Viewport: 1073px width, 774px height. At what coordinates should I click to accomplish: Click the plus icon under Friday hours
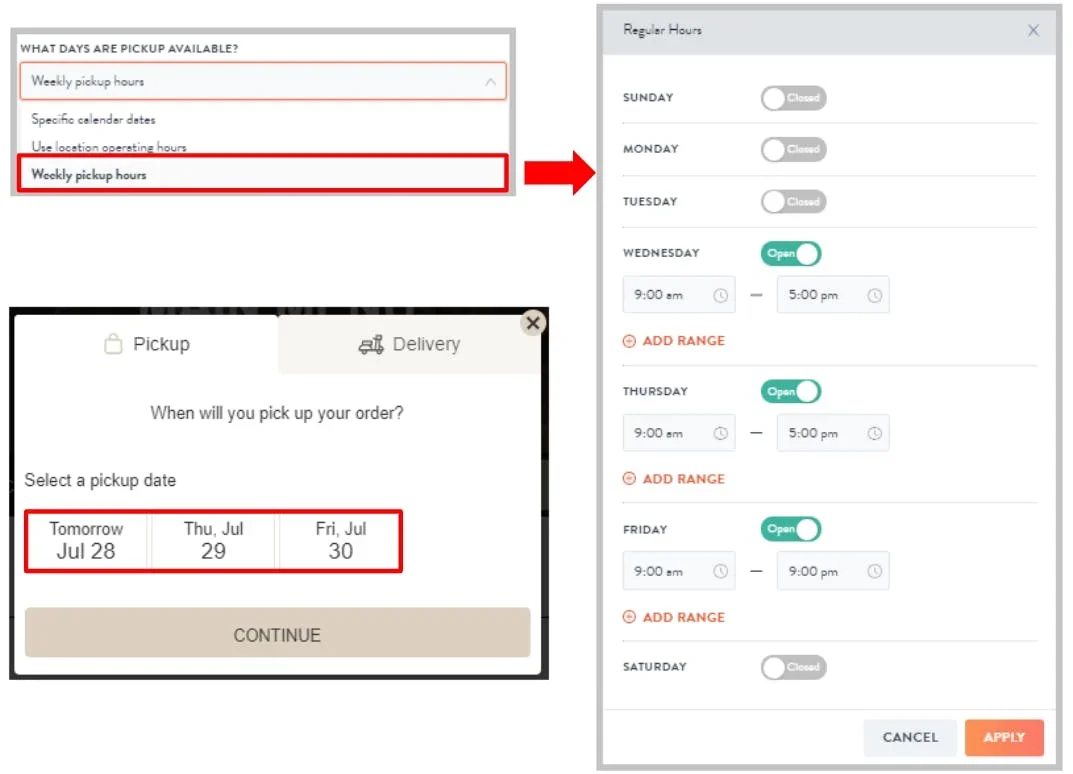click(x=629, y=617)
